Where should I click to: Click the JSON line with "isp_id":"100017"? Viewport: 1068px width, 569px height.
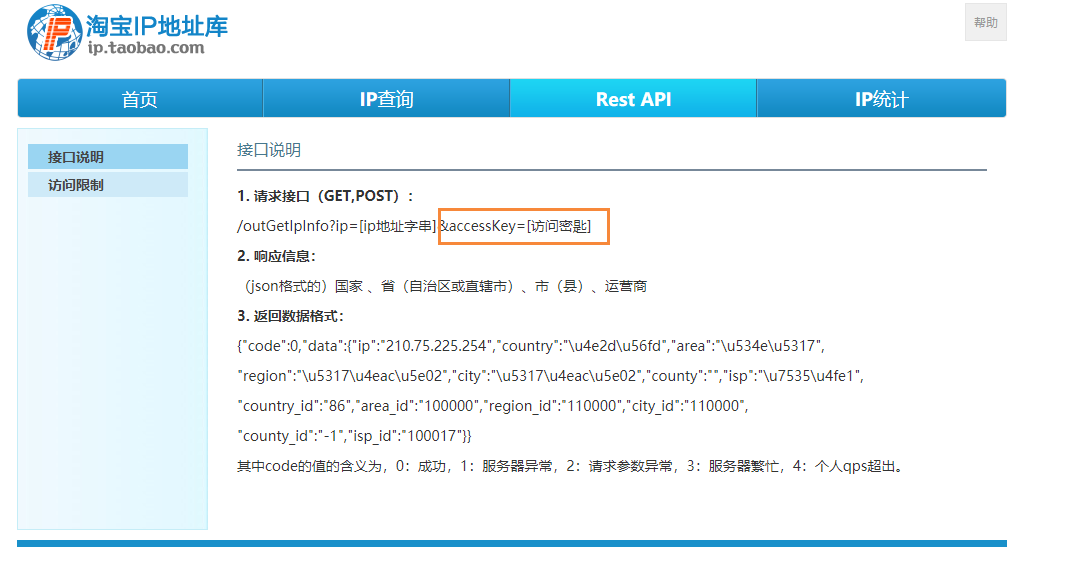(x=354, y=436)
